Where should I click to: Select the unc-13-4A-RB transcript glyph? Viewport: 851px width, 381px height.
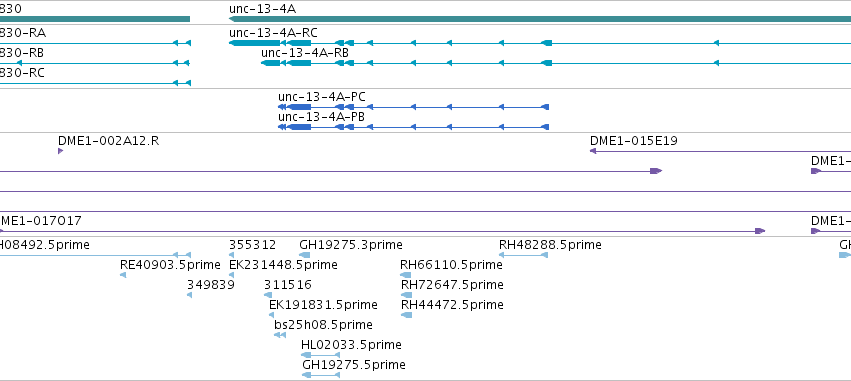pos(556,63)
